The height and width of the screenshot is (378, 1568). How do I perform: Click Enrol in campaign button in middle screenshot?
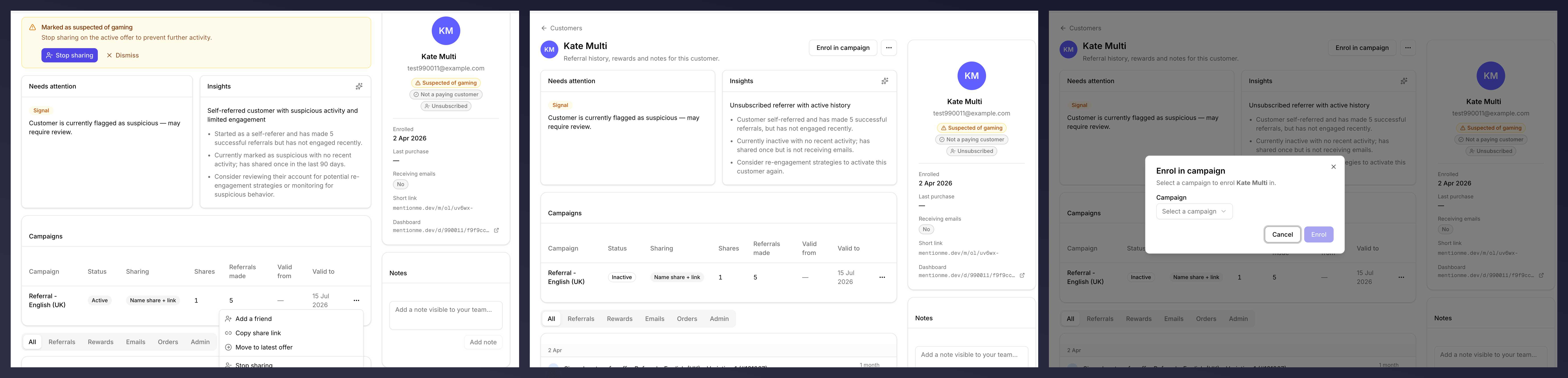pos(843,48)
